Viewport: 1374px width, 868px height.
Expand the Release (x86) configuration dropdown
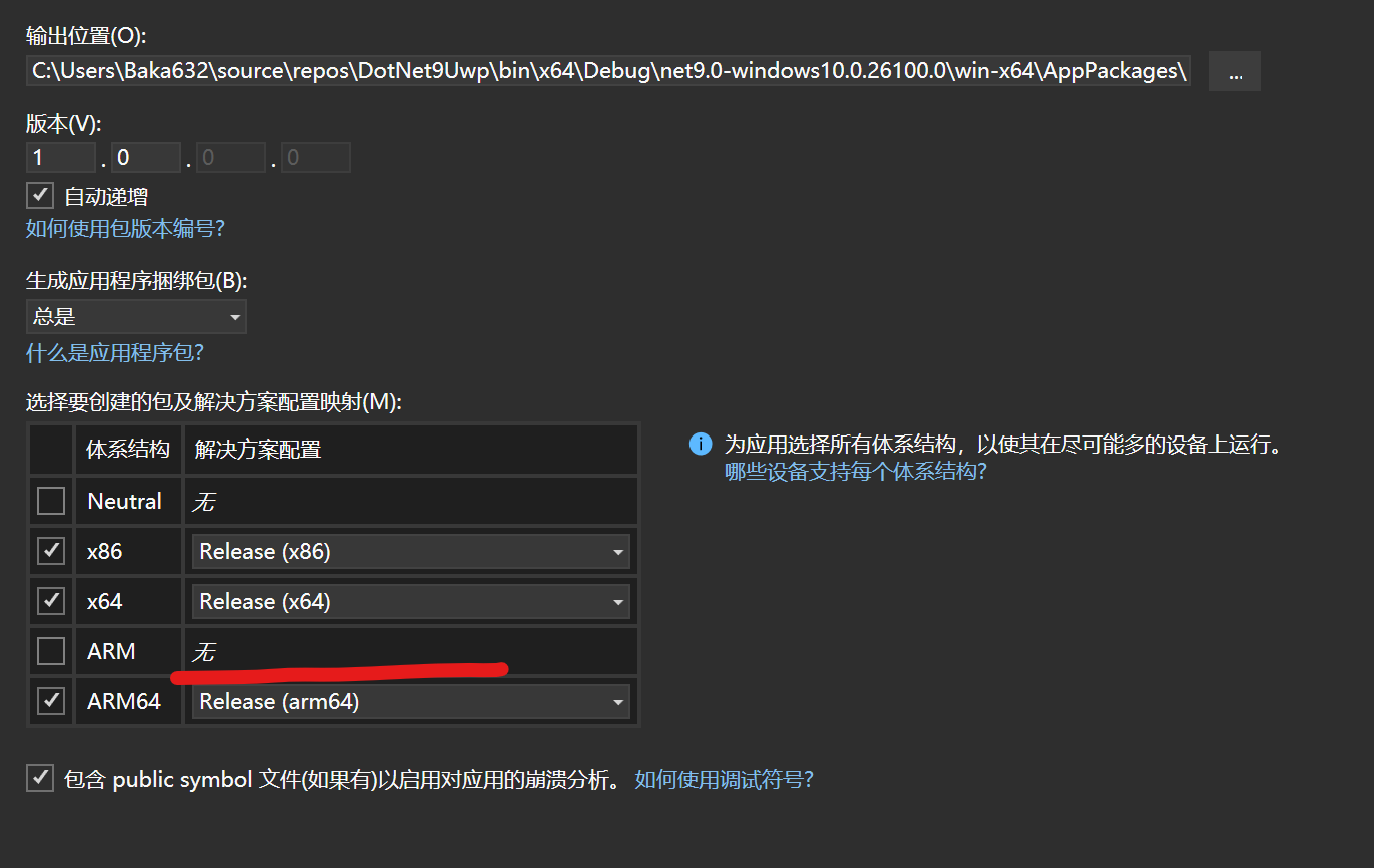coord(410,551)
